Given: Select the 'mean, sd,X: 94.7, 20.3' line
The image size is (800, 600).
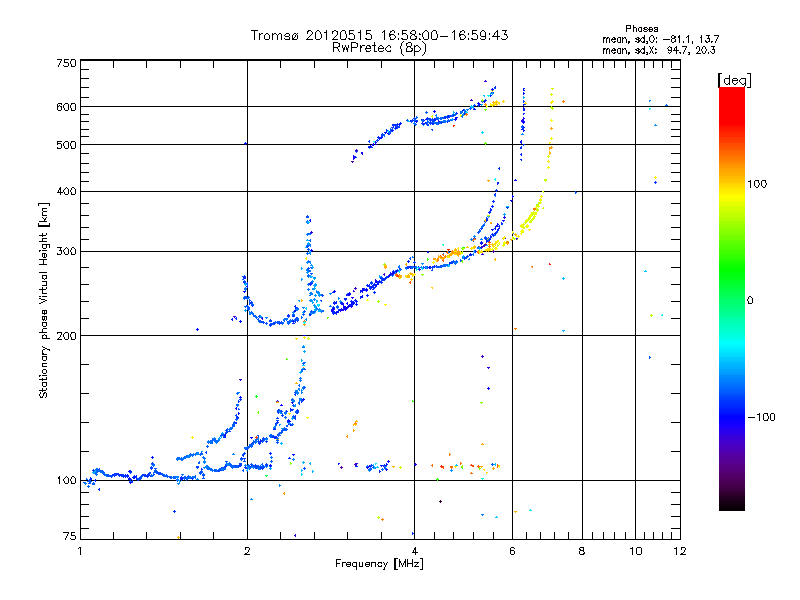Looking at the screenshot, I should tap(659, 50).
